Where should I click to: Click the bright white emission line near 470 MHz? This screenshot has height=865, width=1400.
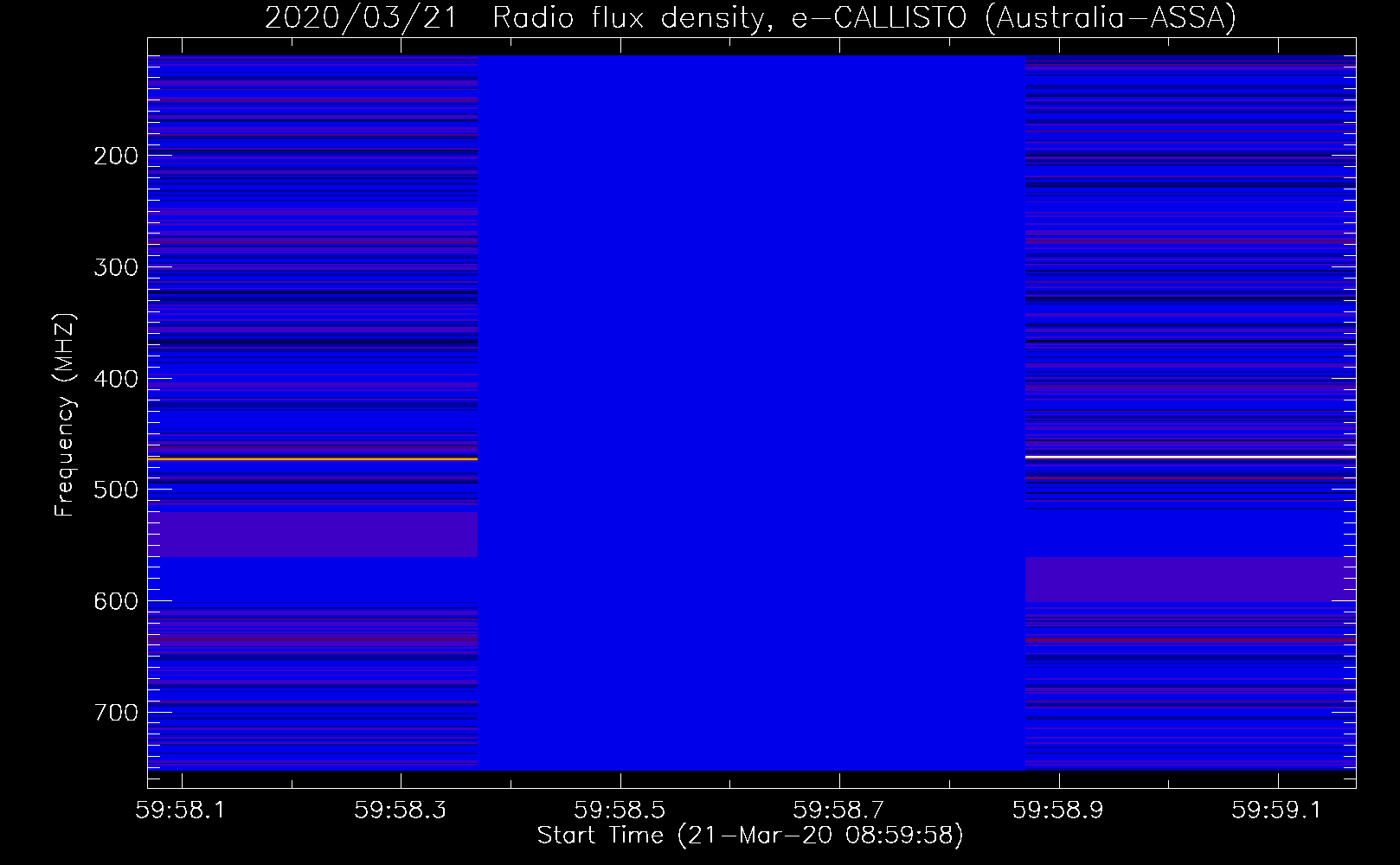[1190, 456]
